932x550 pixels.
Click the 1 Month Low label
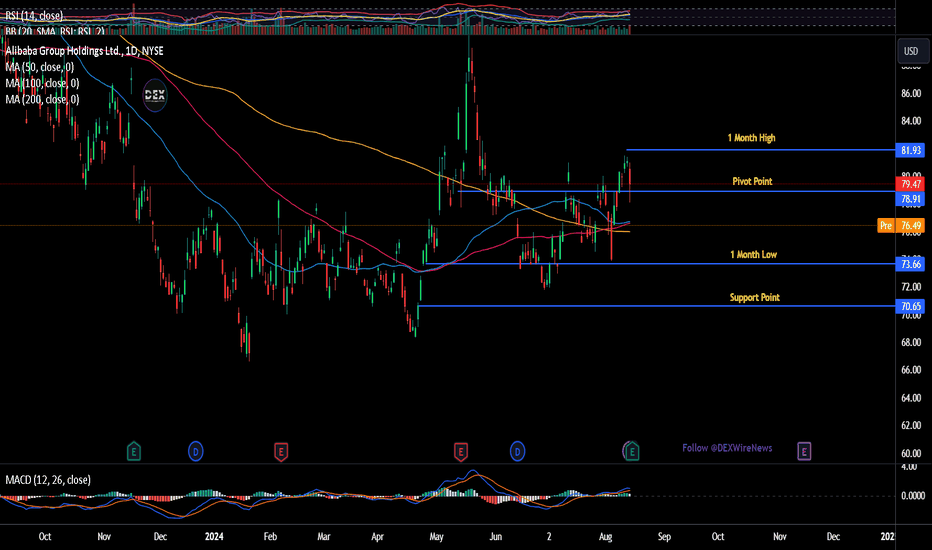[x=753, y=254]
